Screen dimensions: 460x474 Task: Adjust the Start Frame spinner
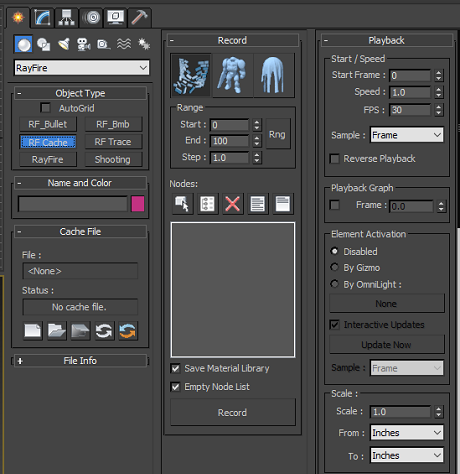439,76
